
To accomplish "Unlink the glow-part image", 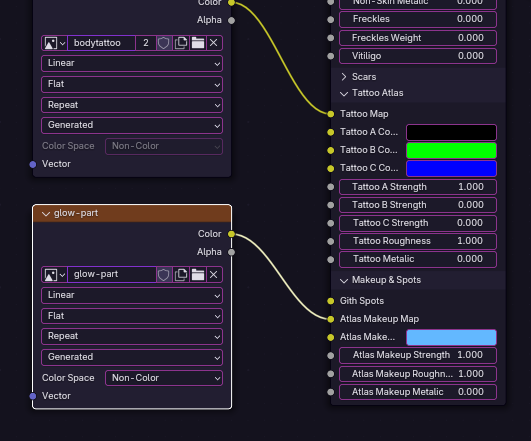I will (x=214, y=275).
